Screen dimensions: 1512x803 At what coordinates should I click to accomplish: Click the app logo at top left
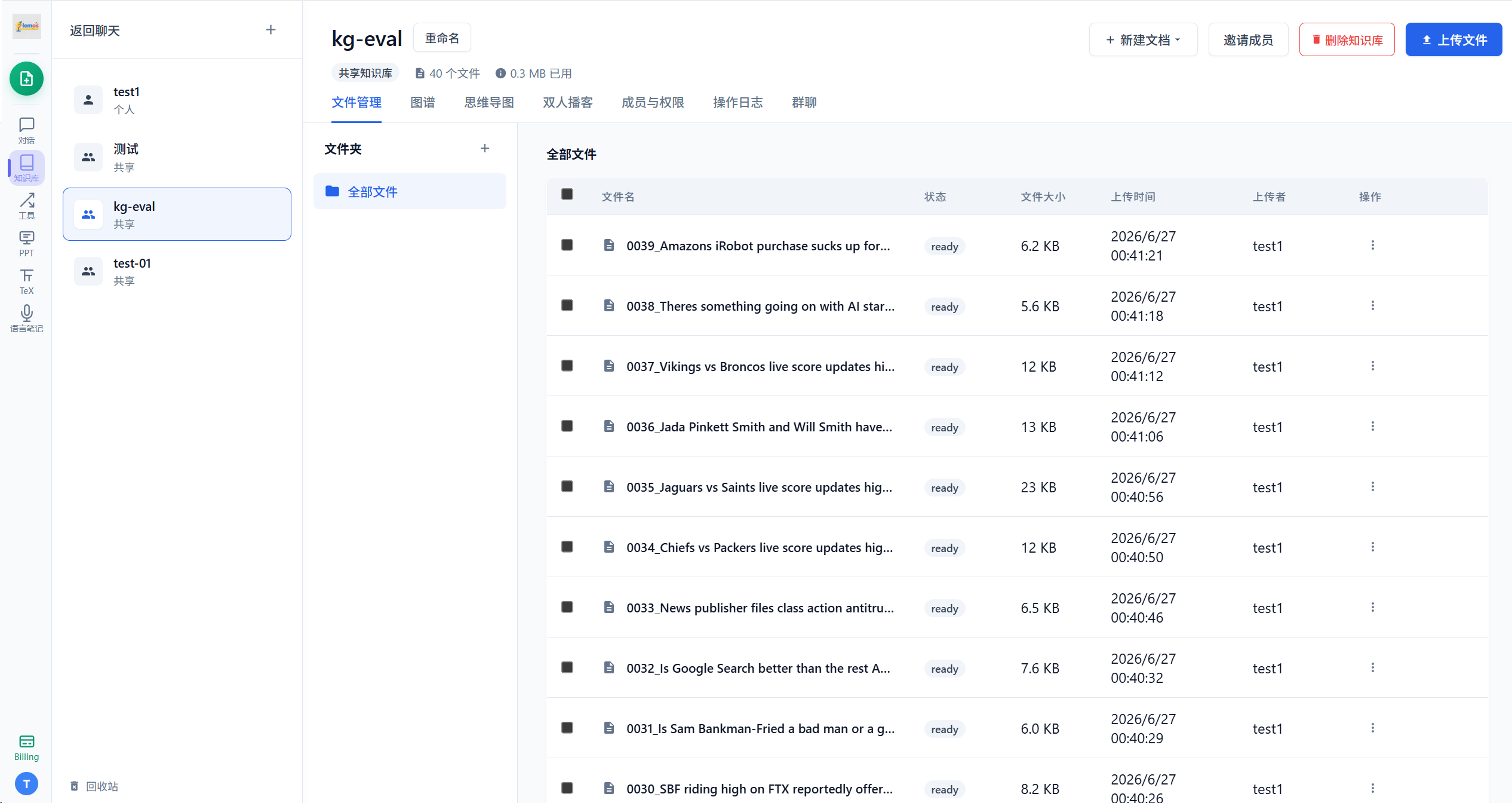coord(26,26)
